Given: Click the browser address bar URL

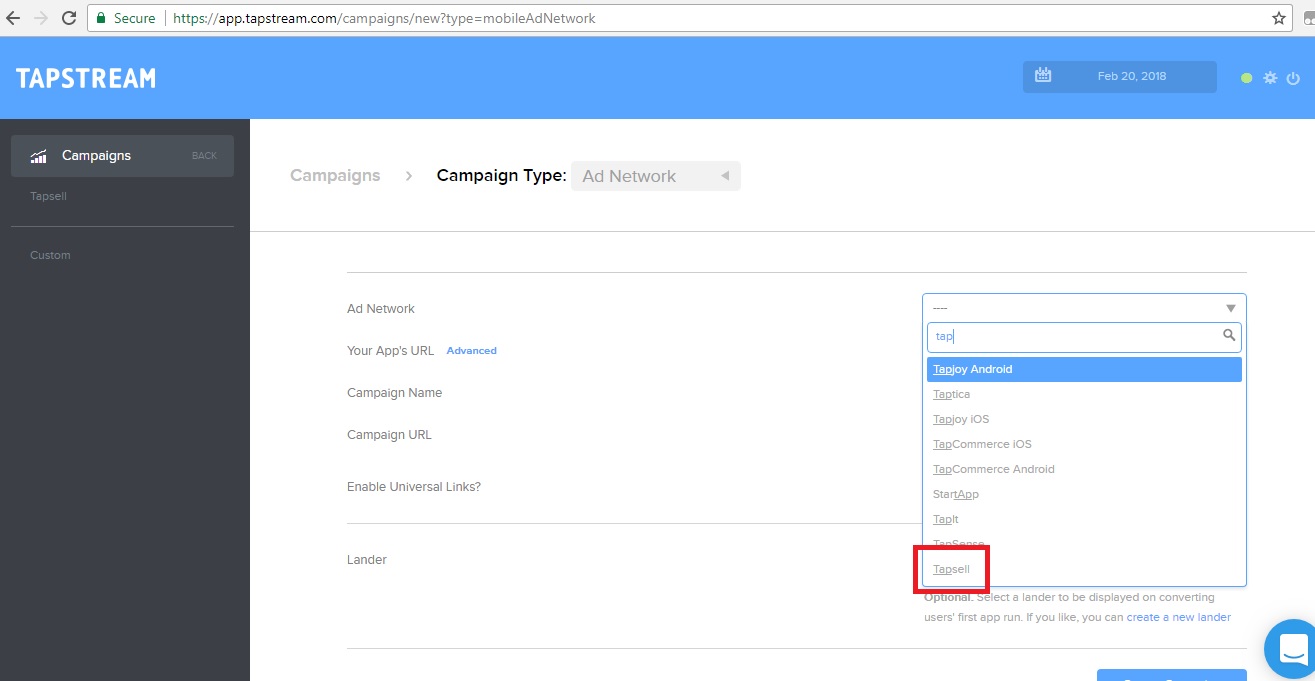Looking at the screenshot, I should (x=384, y=18).
